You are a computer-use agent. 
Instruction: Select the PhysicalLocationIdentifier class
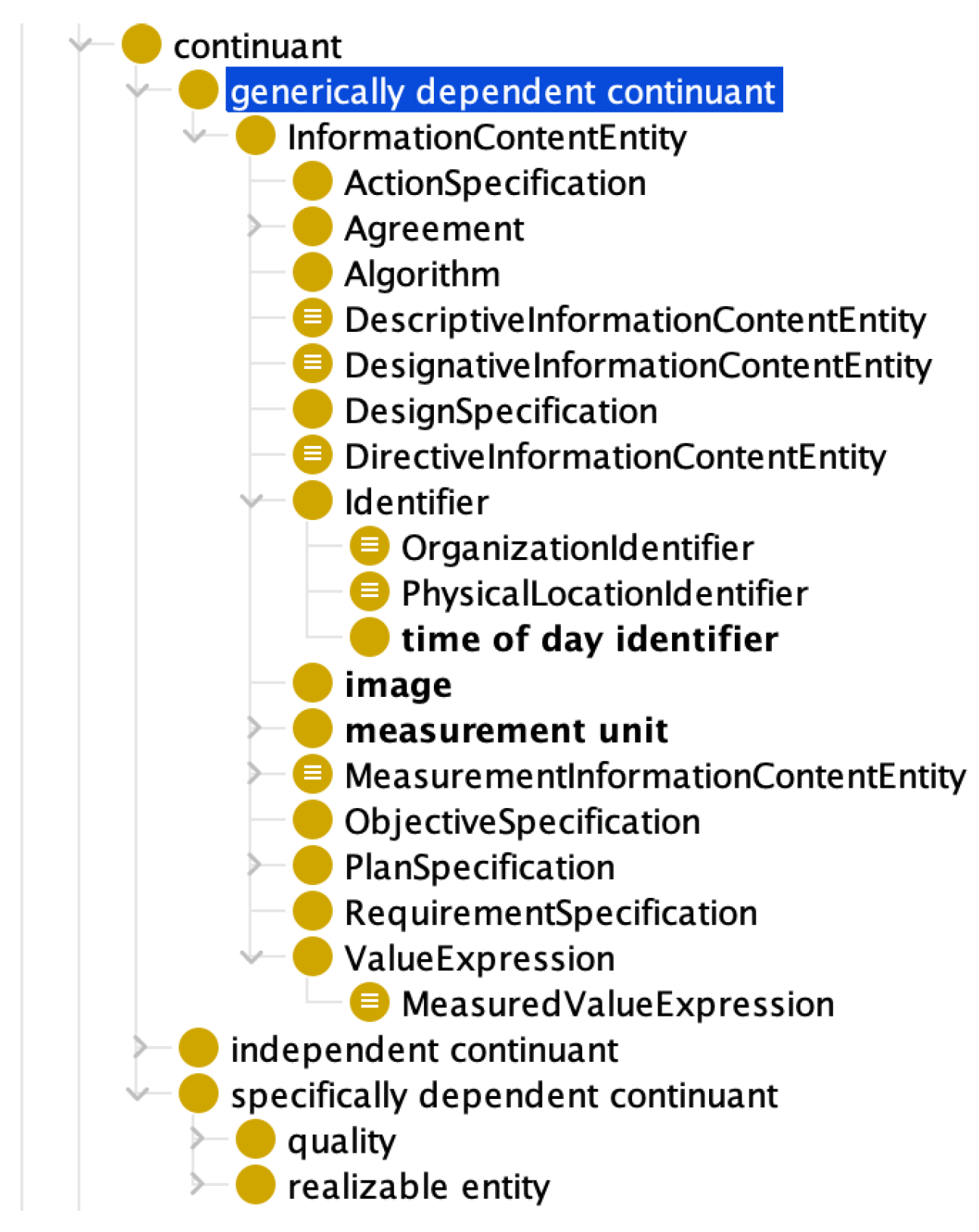[x=604, y=593]
